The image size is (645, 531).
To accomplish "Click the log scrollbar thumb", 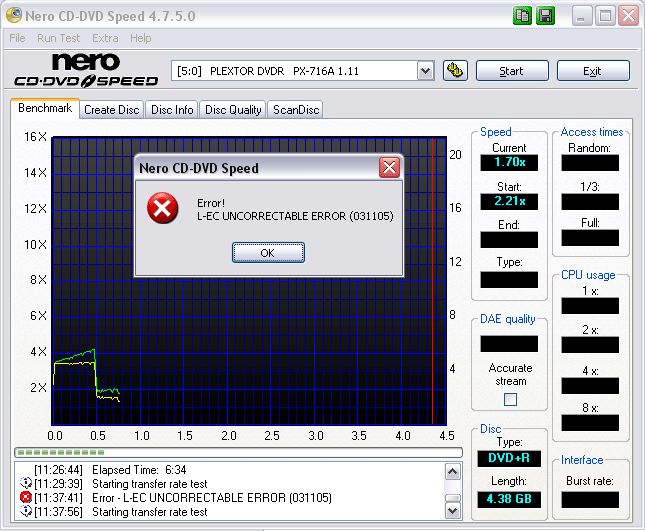I will pyautogui.click(x=453, y=498).
